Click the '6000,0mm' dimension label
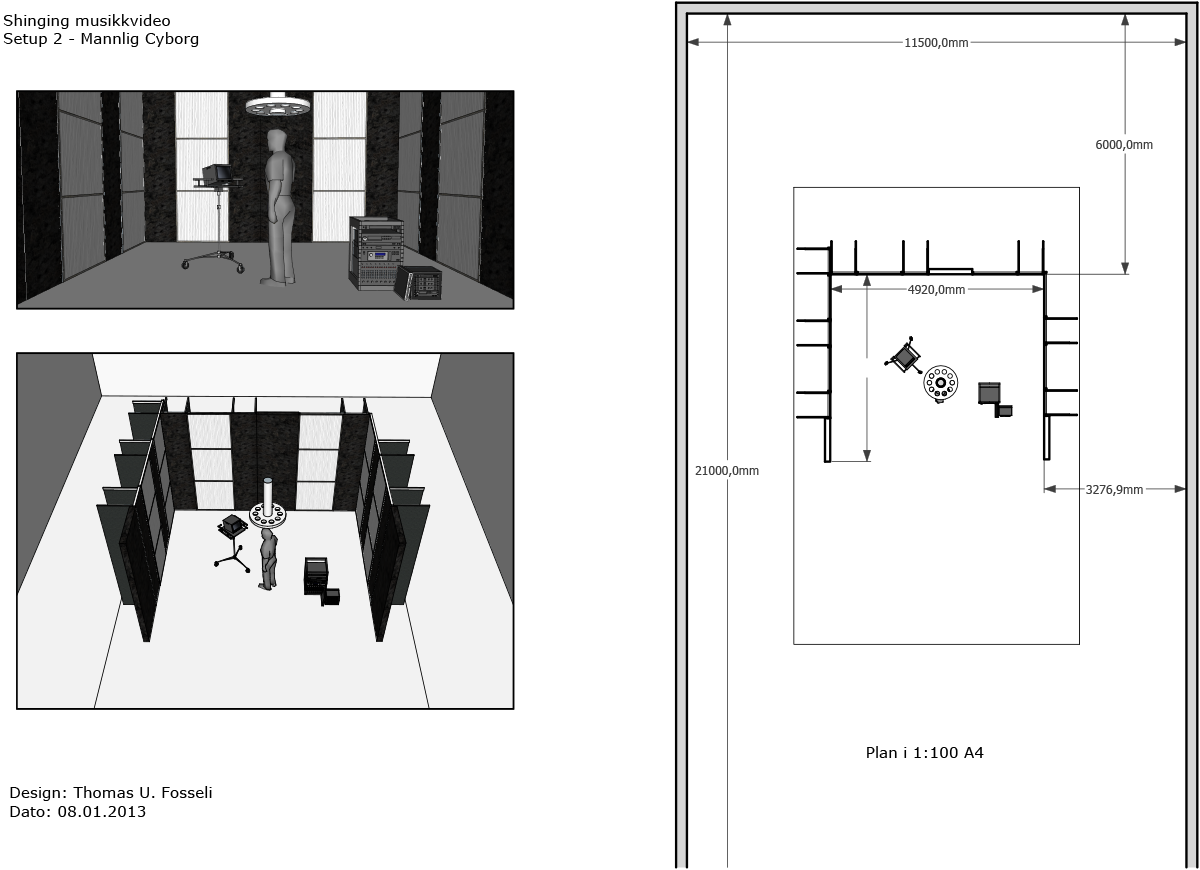1200x870 pixels. coord(1124,144)
